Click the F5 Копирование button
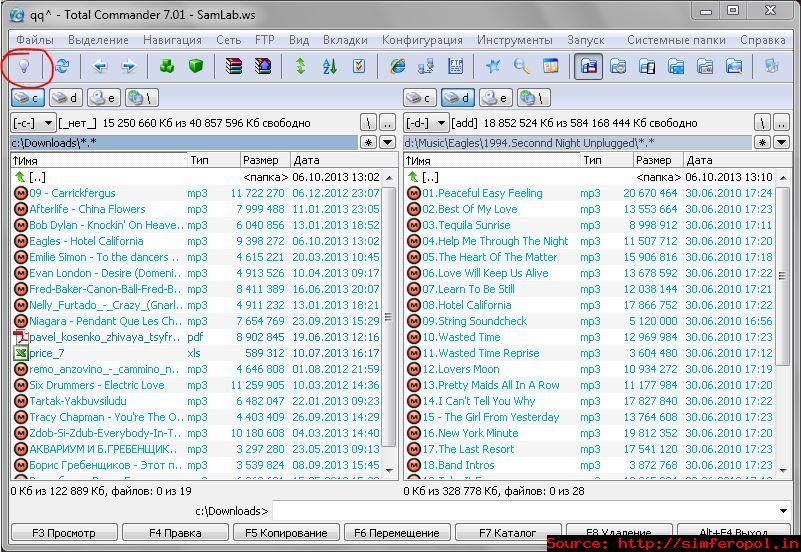This screenshot has height=552, width=801. point(286,533)
